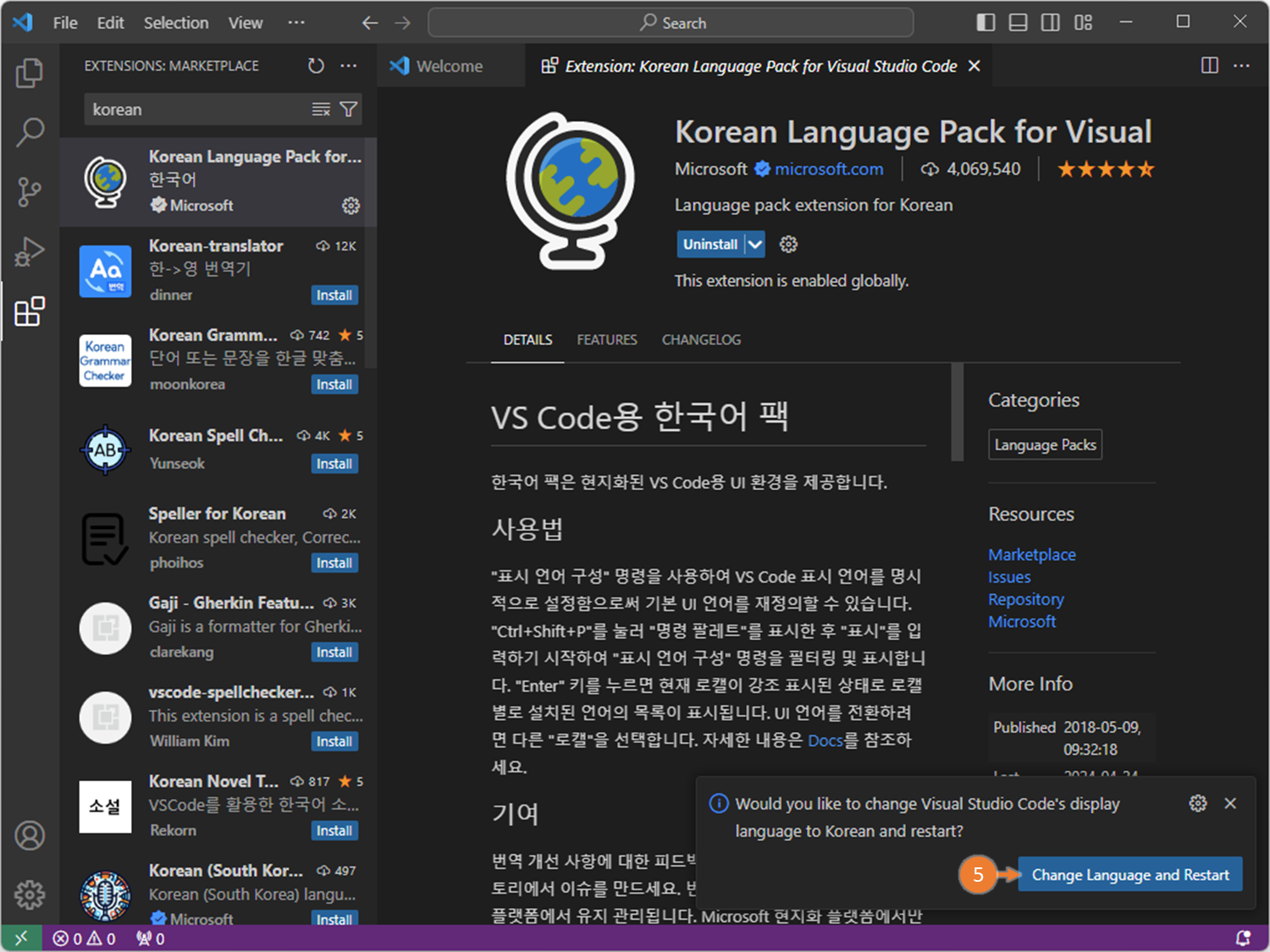The image size is (1270, 952).
Task: Open forwarded ports status bar item
Action: point(150,938)
